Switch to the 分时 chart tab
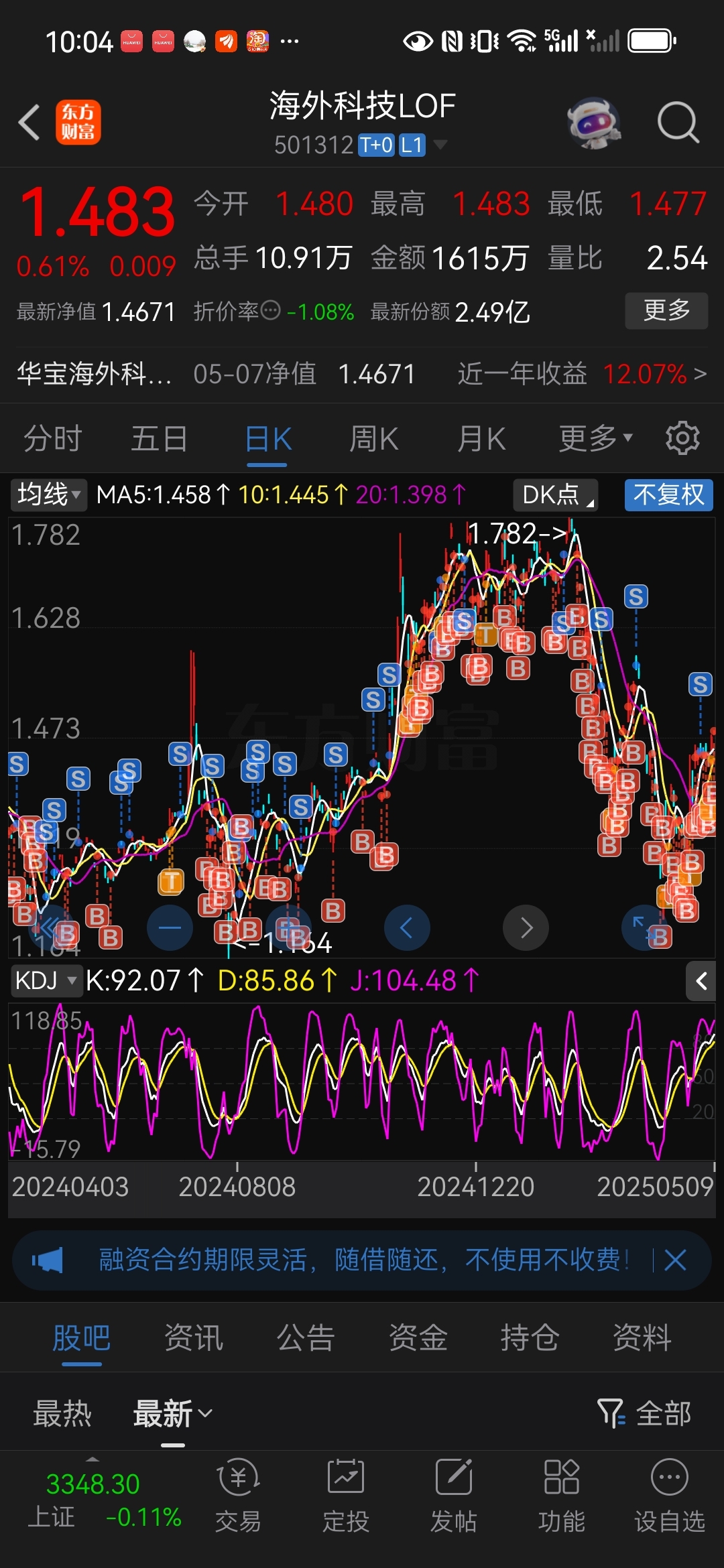This screenshot has width=724, height=1568. coord(53,439)
